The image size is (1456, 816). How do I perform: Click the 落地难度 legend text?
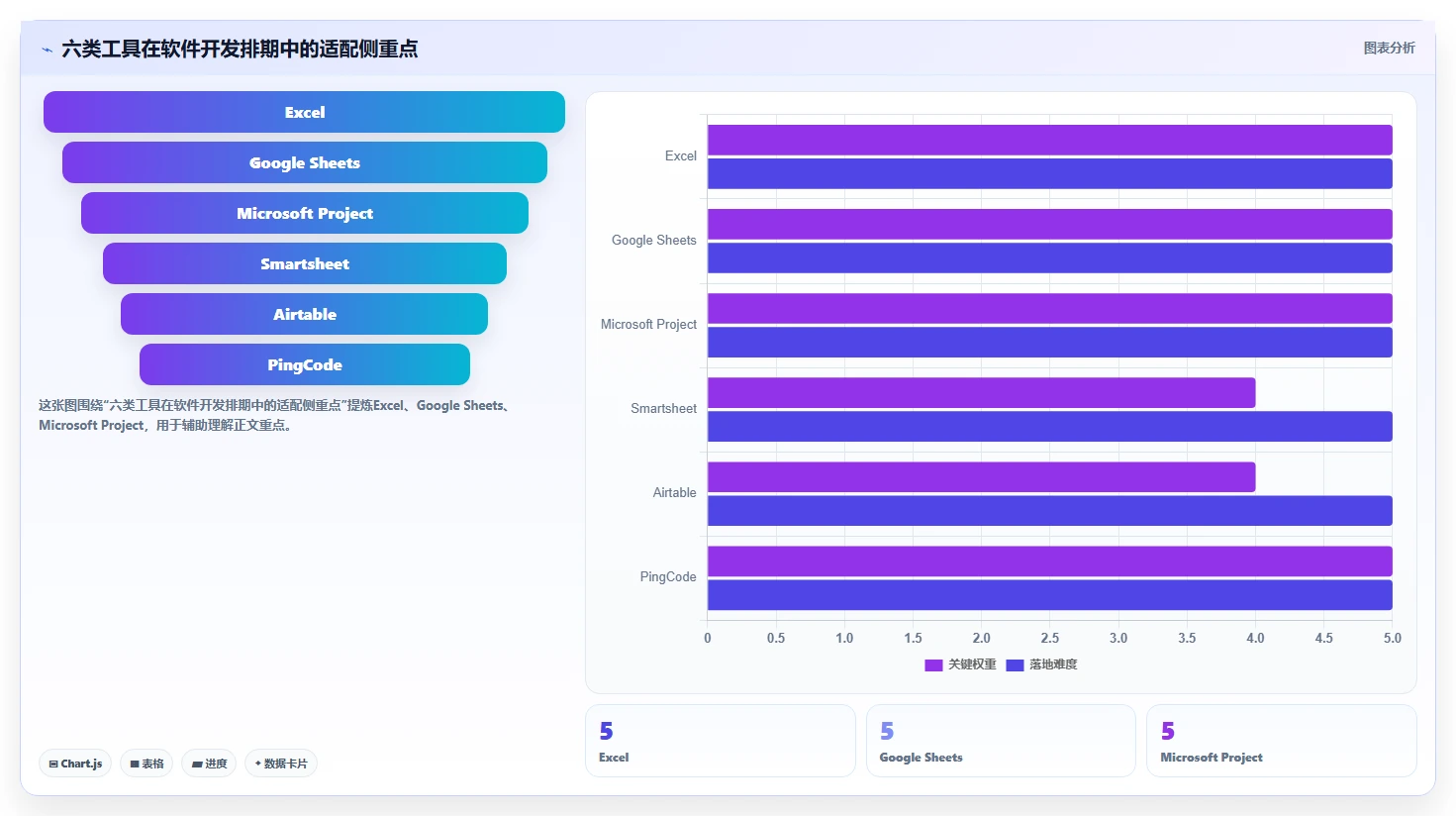click(1053, 664)
